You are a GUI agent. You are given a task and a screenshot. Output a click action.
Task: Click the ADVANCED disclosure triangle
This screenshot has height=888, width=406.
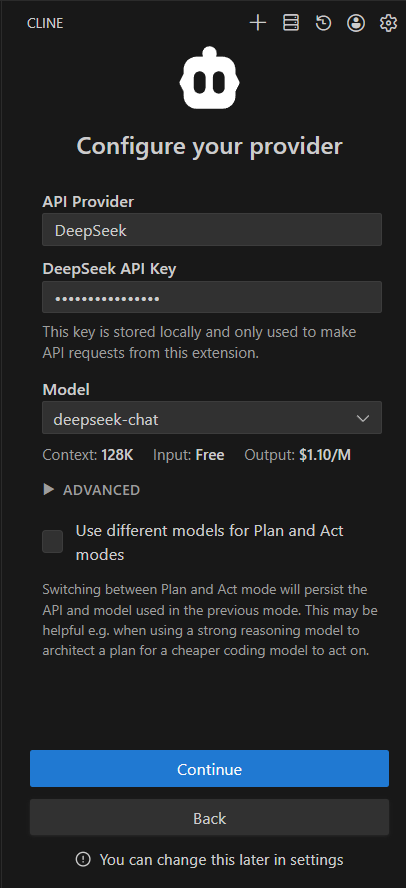click(49, 490)
